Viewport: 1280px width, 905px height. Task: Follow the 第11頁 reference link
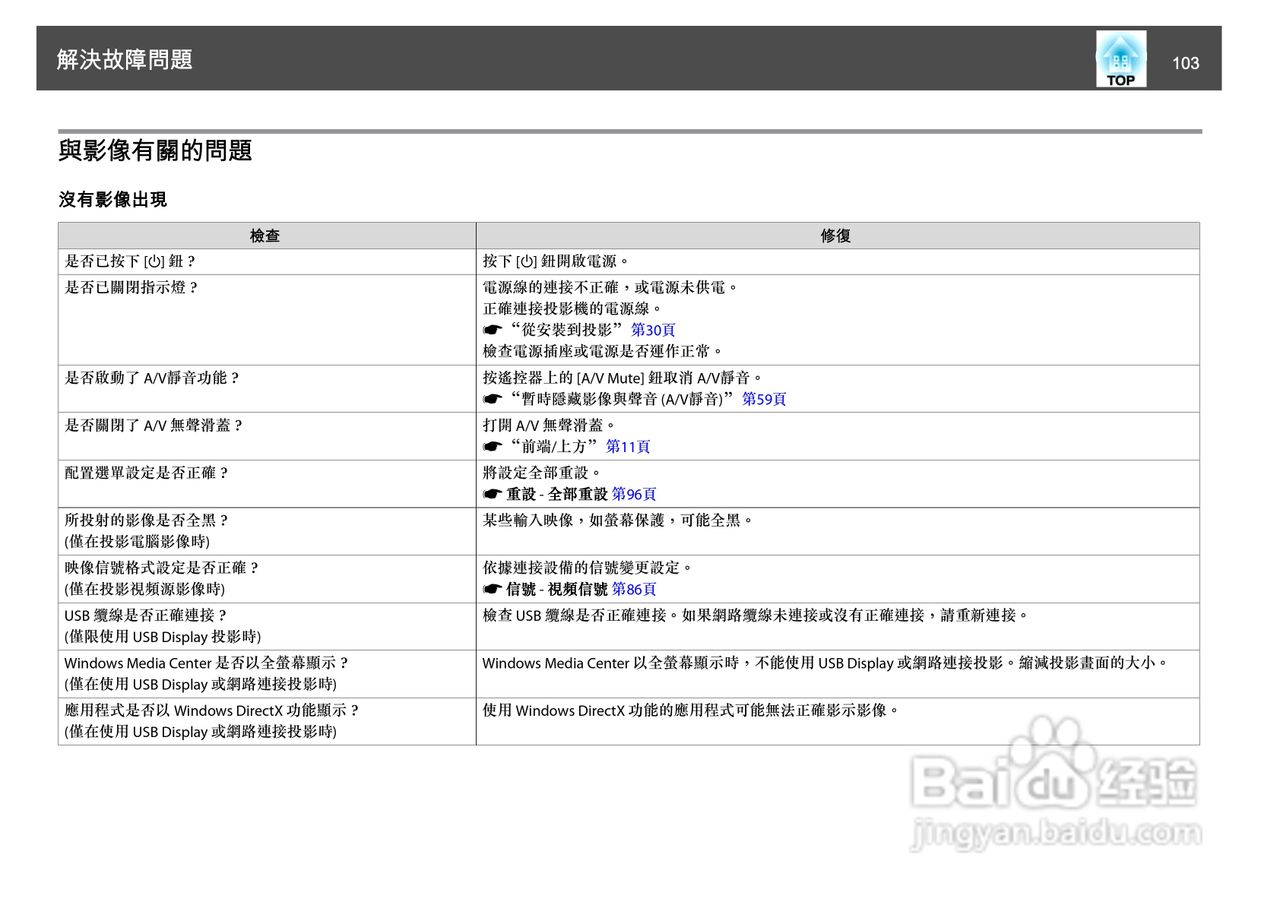pos(630,446)
